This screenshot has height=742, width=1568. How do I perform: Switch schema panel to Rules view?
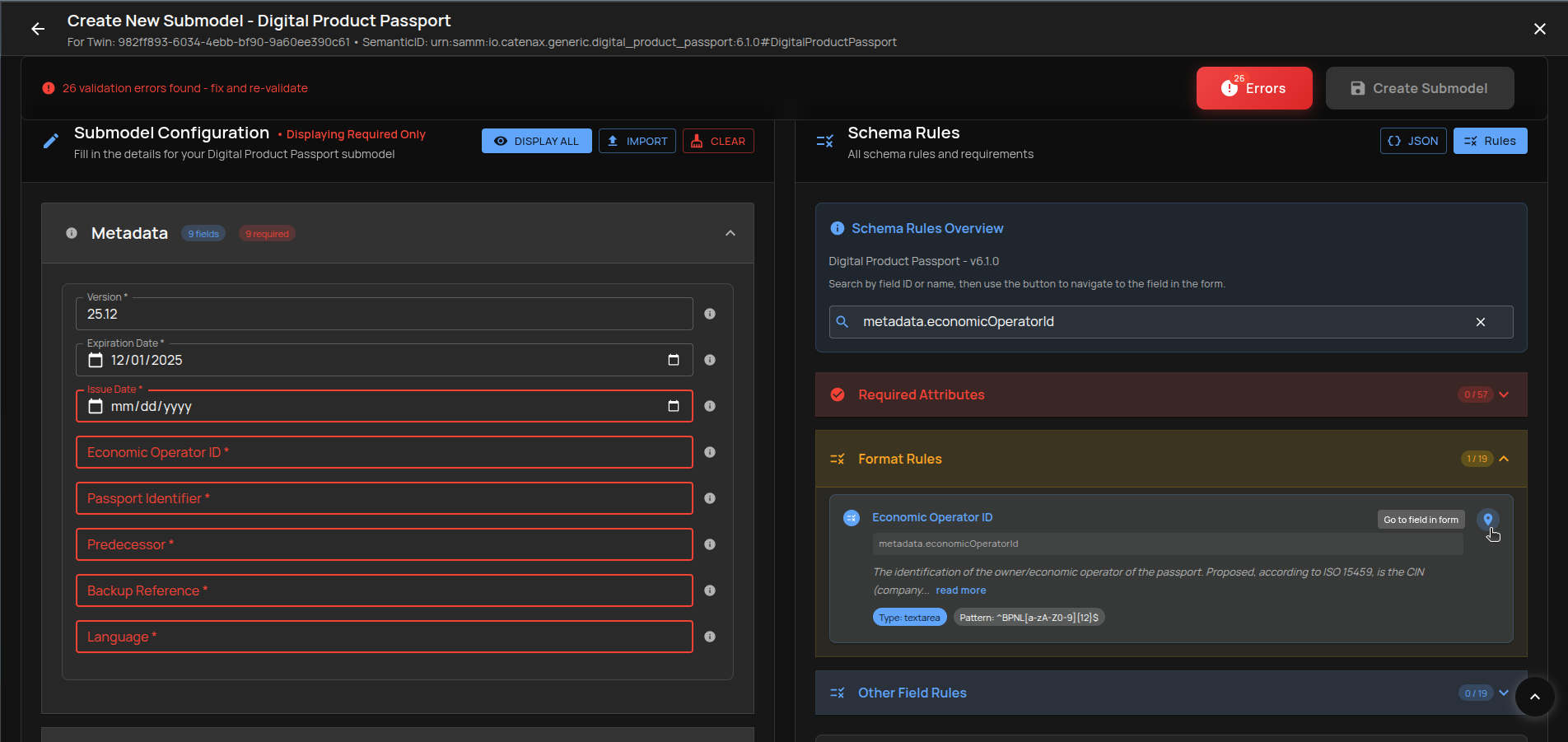[x=1490, y=141]
